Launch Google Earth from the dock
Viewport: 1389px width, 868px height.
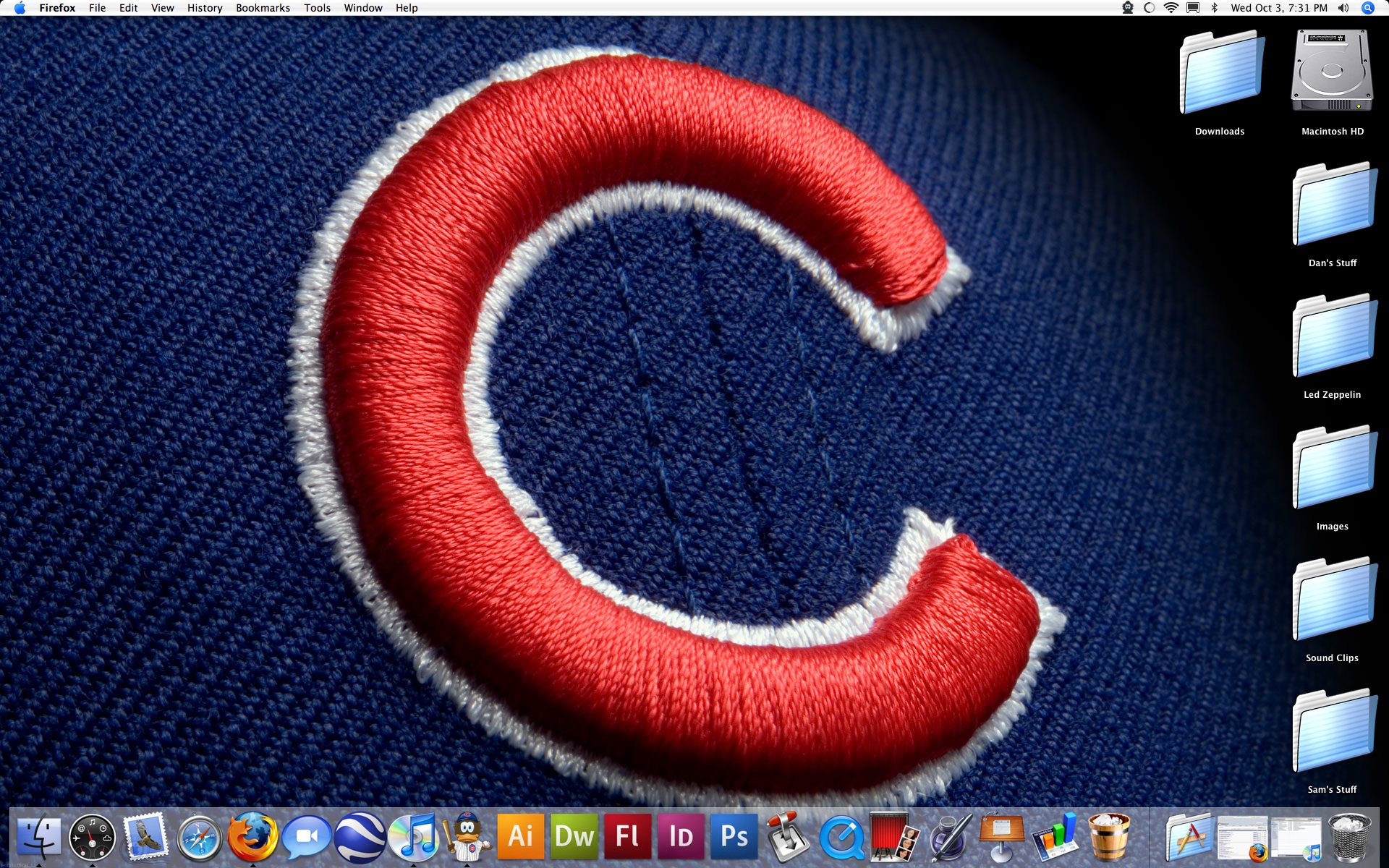pyautogui.click(x=360, y=837)
